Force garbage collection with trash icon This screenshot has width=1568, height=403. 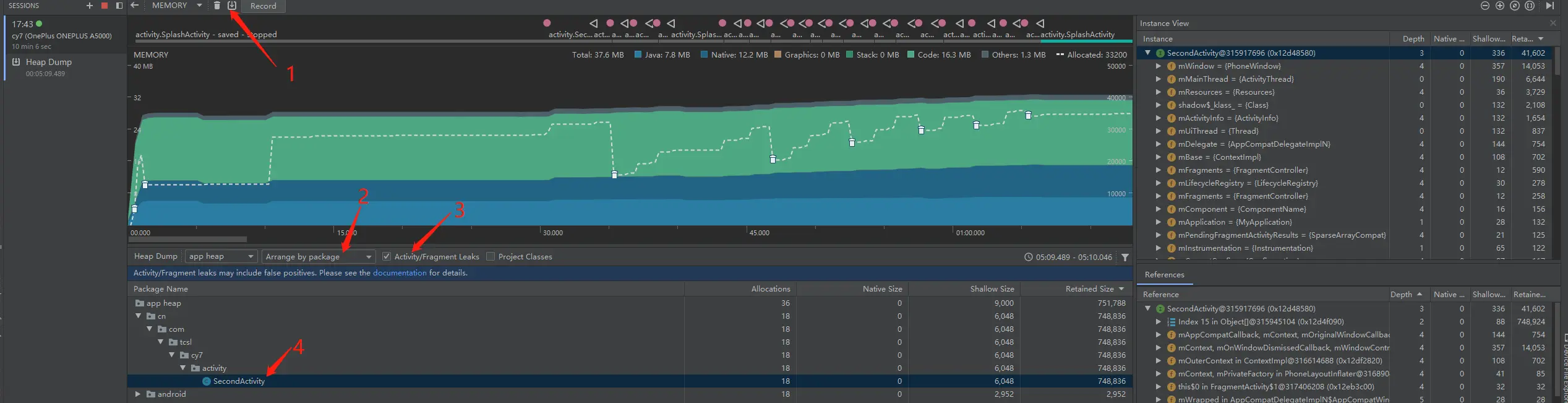click(x=217, y=6)
